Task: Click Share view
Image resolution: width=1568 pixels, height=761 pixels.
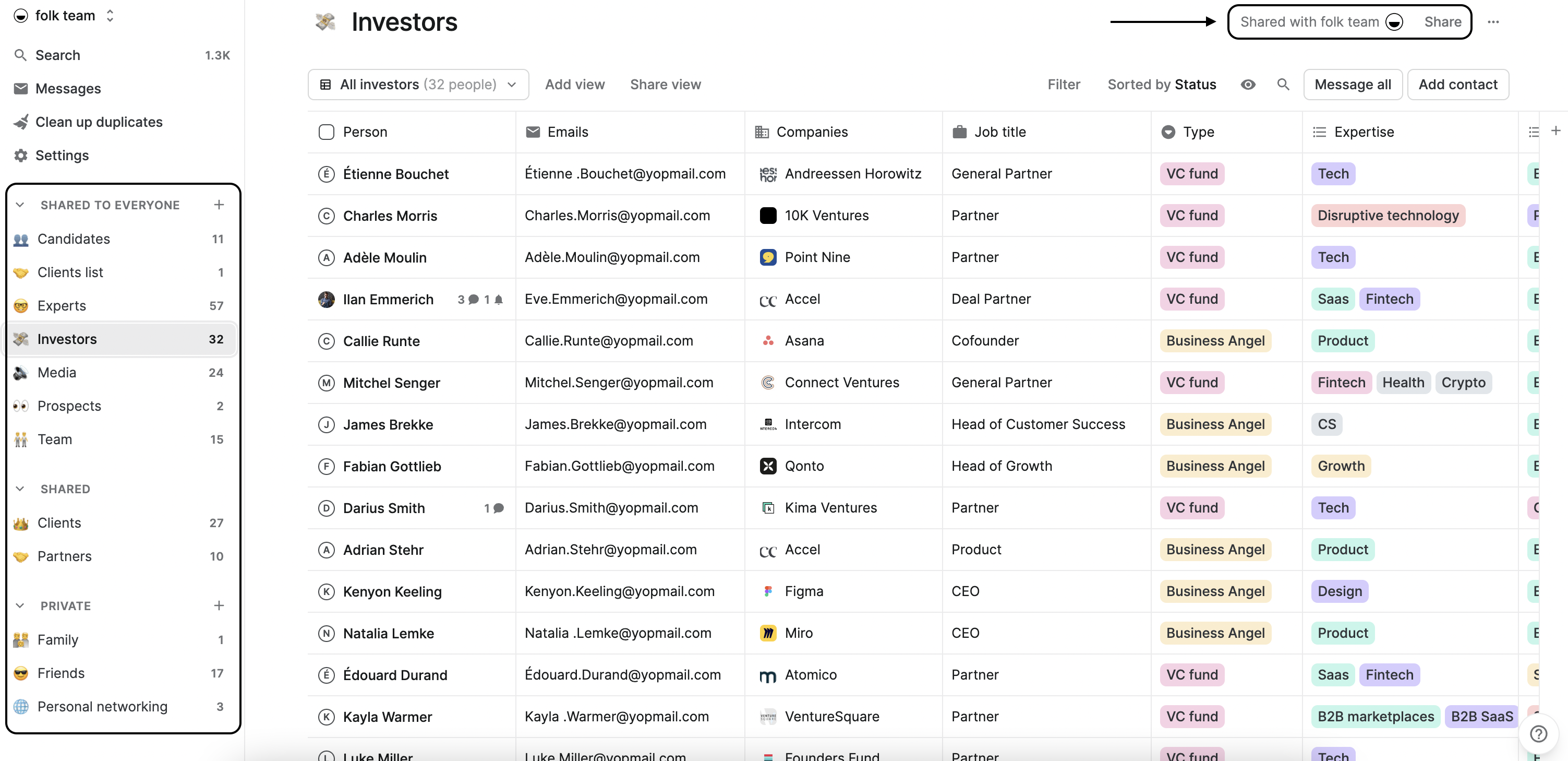Action: [x=665, y=84]
